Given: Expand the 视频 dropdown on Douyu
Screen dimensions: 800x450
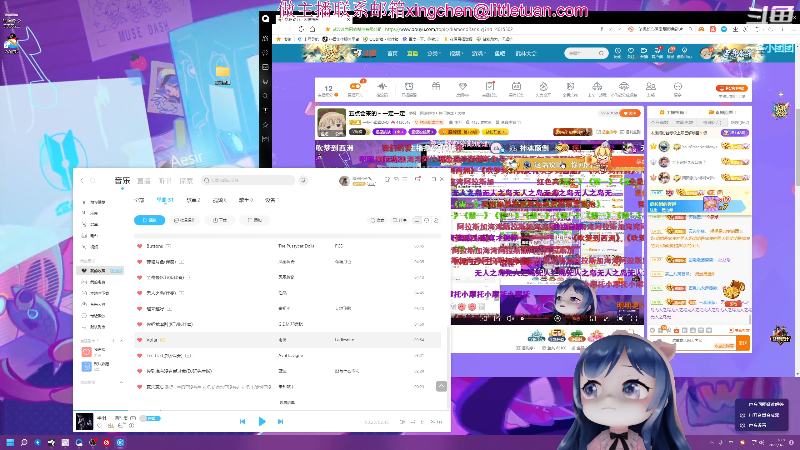Looking at the screenshot, I should click(x=456, y=54).
